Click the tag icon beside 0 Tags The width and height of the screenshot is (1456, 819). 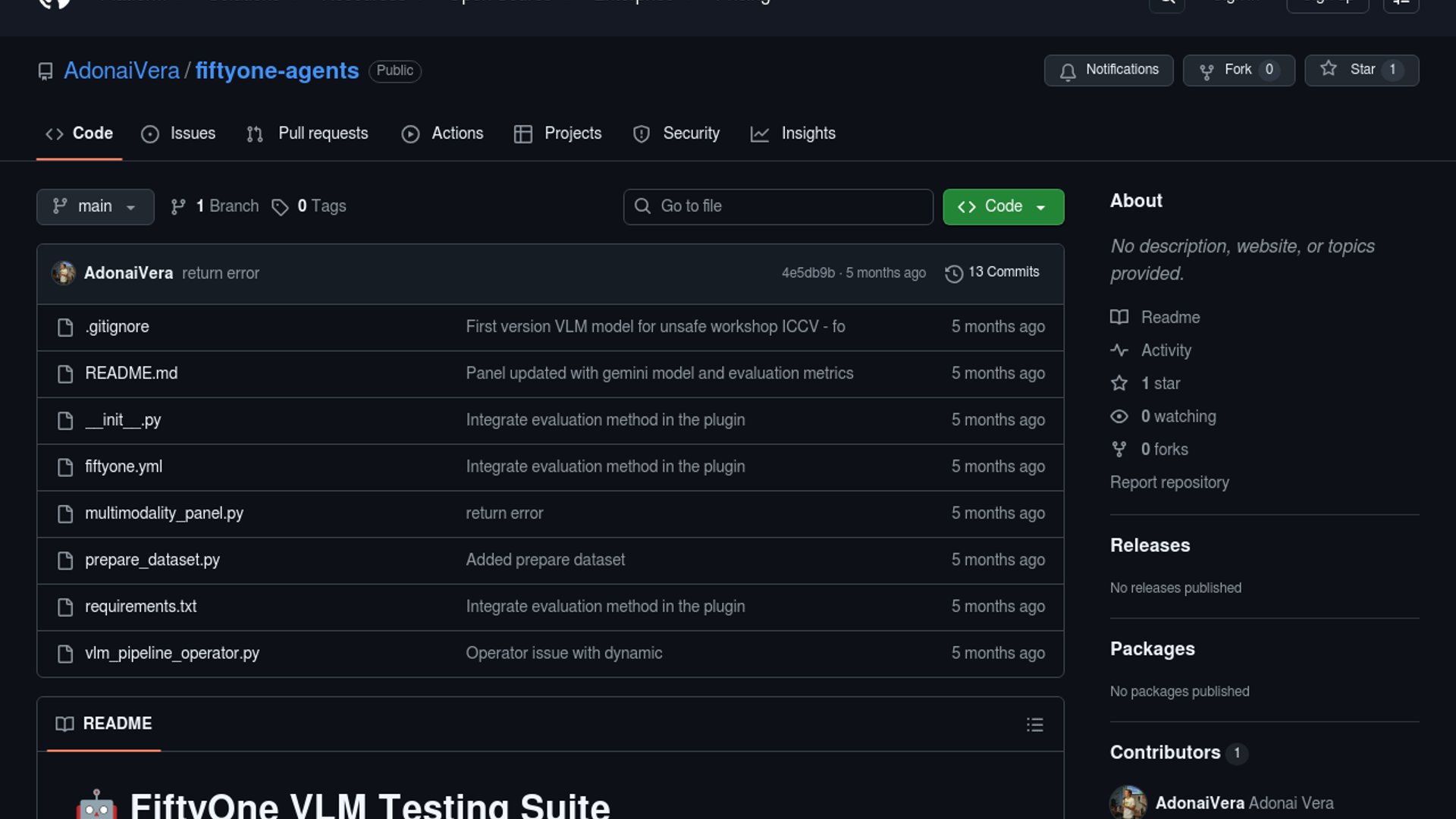(x=280, y=207)
